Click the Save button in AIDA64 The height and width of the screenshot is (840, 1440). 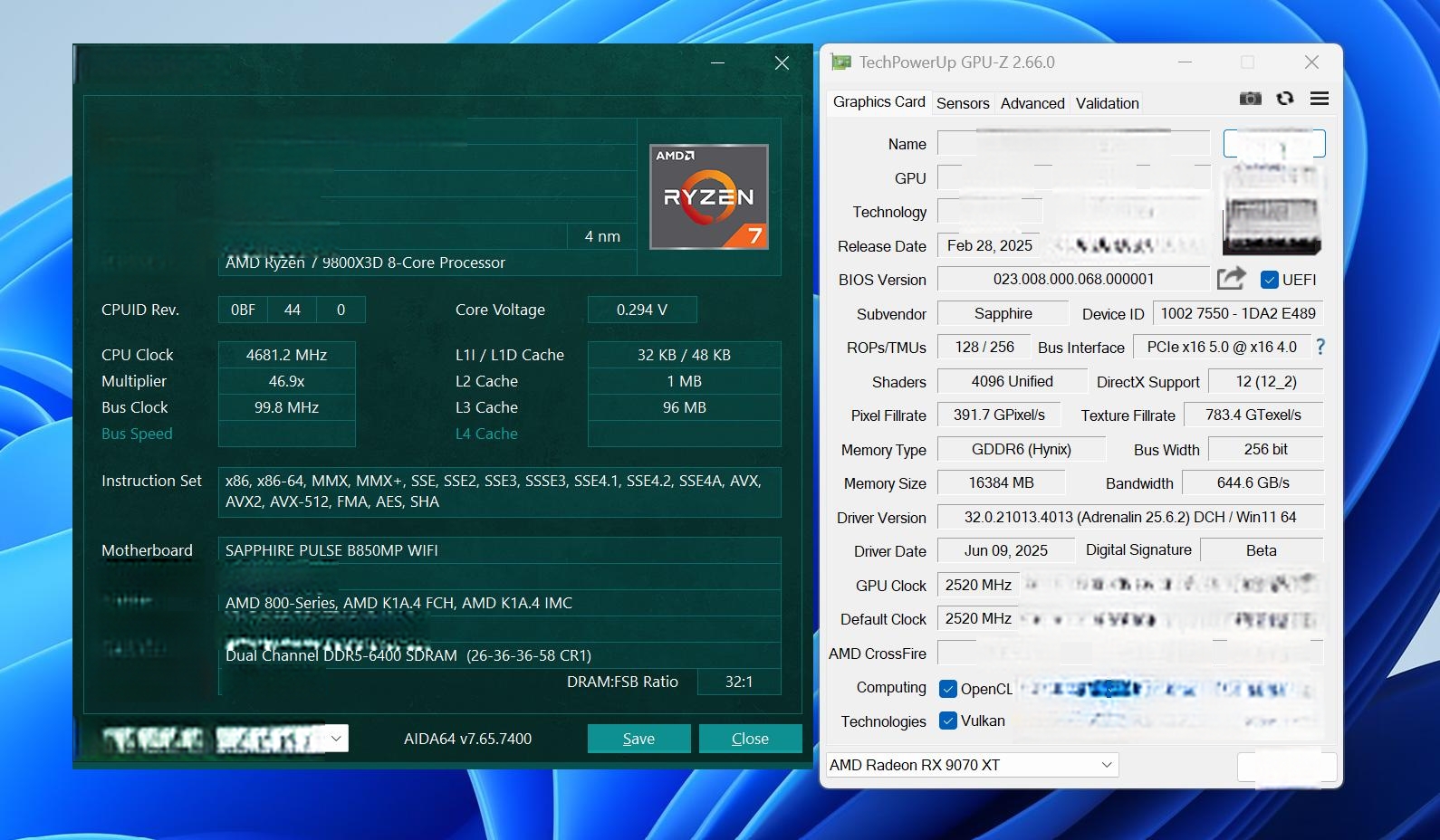coord(638,739)
